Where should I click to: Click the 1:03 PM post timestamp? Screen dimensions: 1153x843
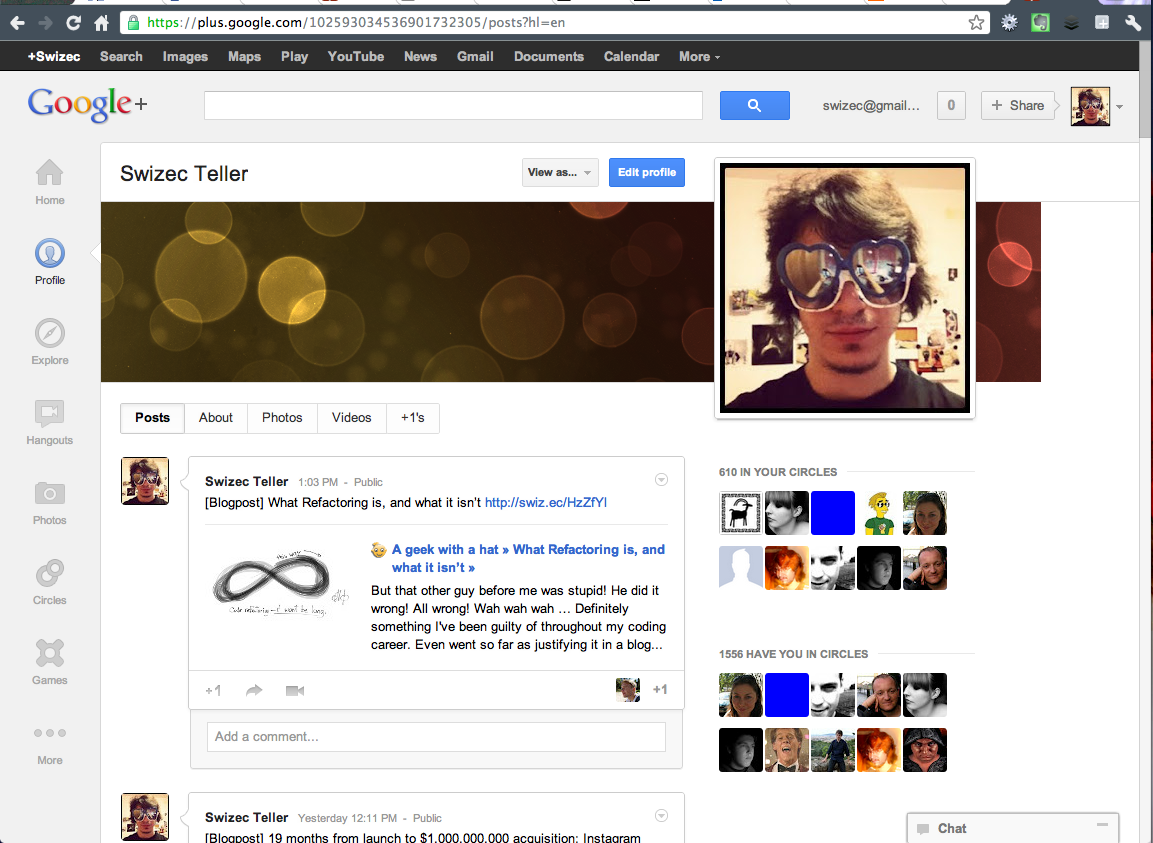click(318, 483)
